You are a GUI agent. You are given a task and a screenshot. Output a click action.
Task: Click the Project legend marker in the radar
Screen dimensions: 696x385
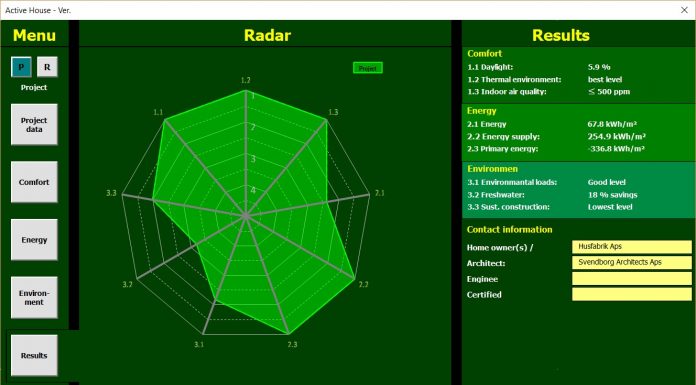pos(368,68)
